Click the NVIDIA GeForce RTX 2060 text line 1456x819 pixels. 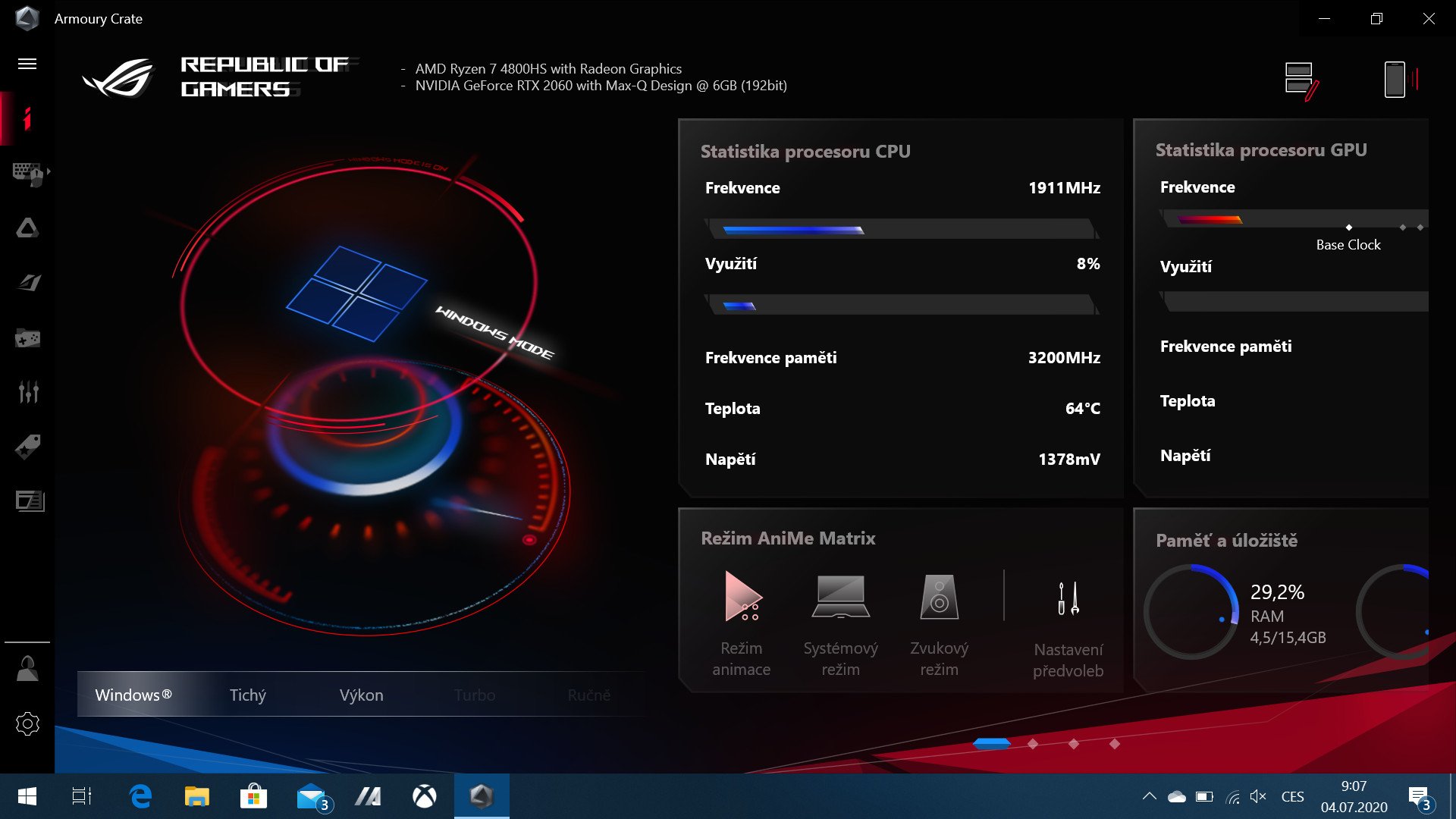[x=601, y=86]
